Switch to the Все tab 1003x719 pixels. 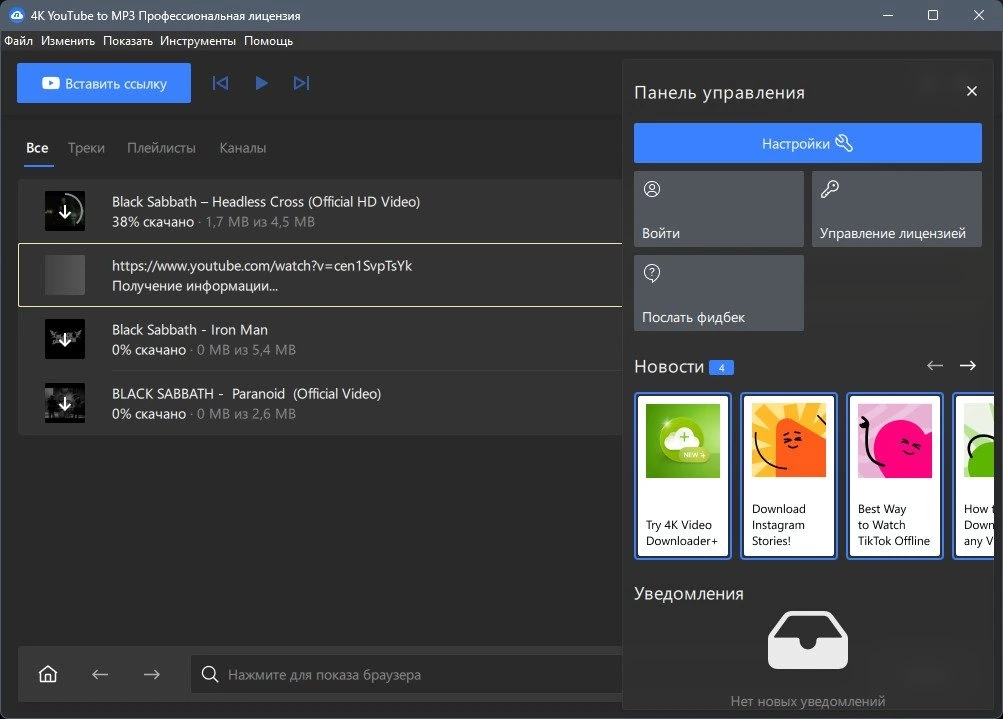pos(37,148)
